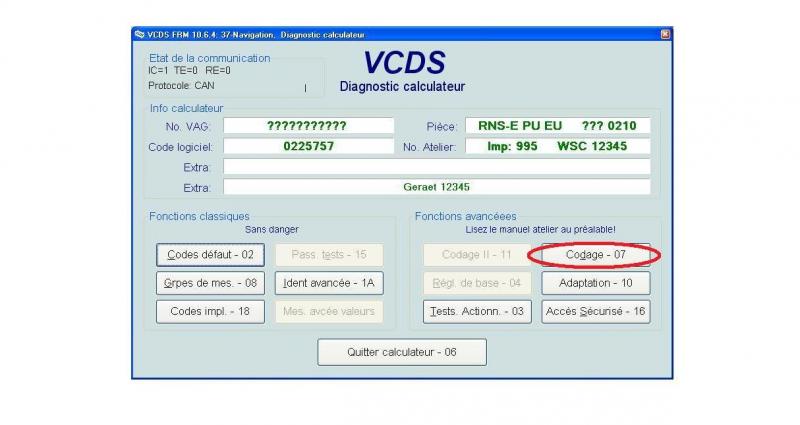
Task: Launch Tests. Actionn. - 03
Action: click(x=477, y=312)
